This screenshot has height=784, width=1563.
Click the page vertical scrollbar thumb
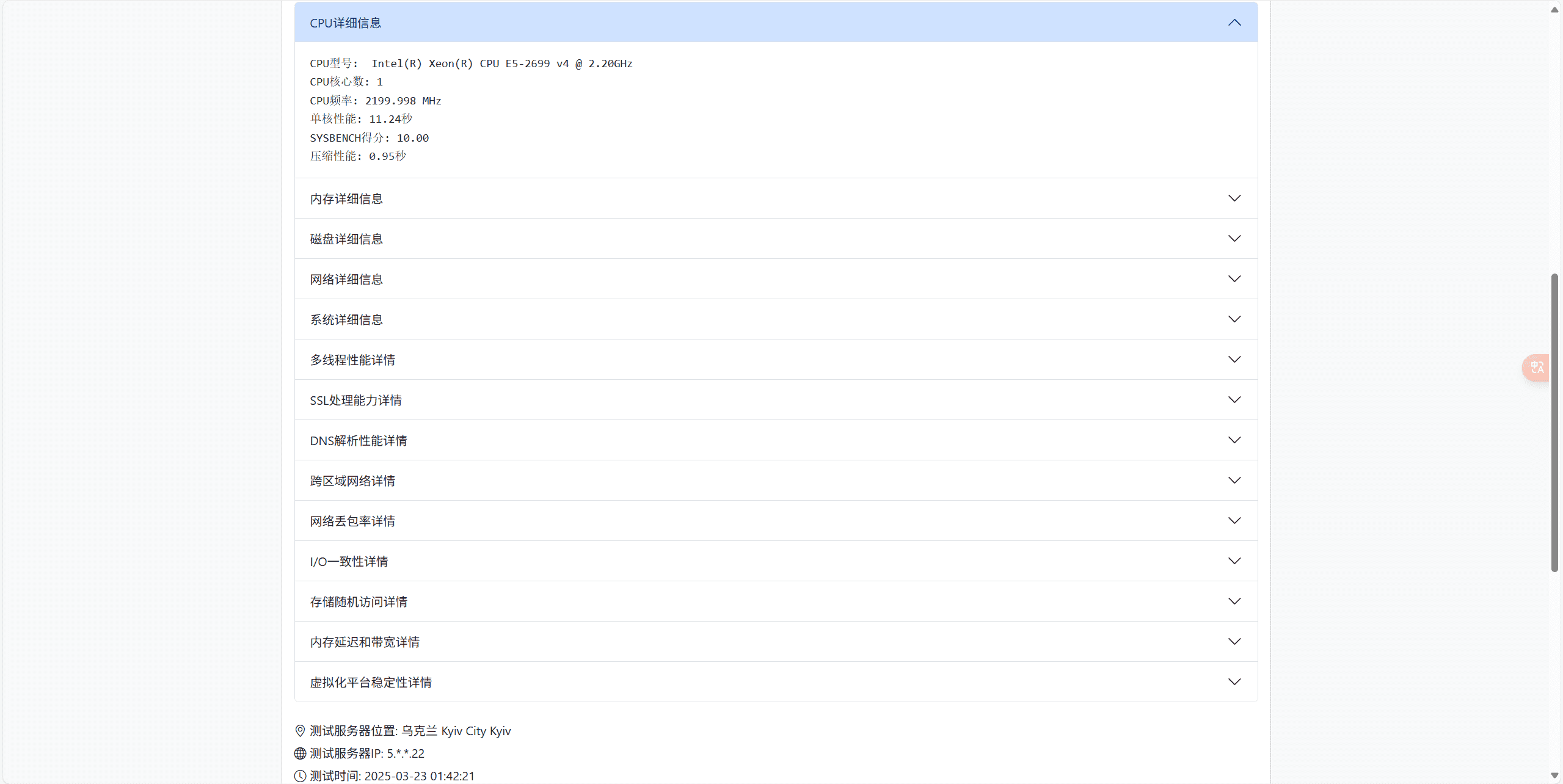(x=1554, y=423)
